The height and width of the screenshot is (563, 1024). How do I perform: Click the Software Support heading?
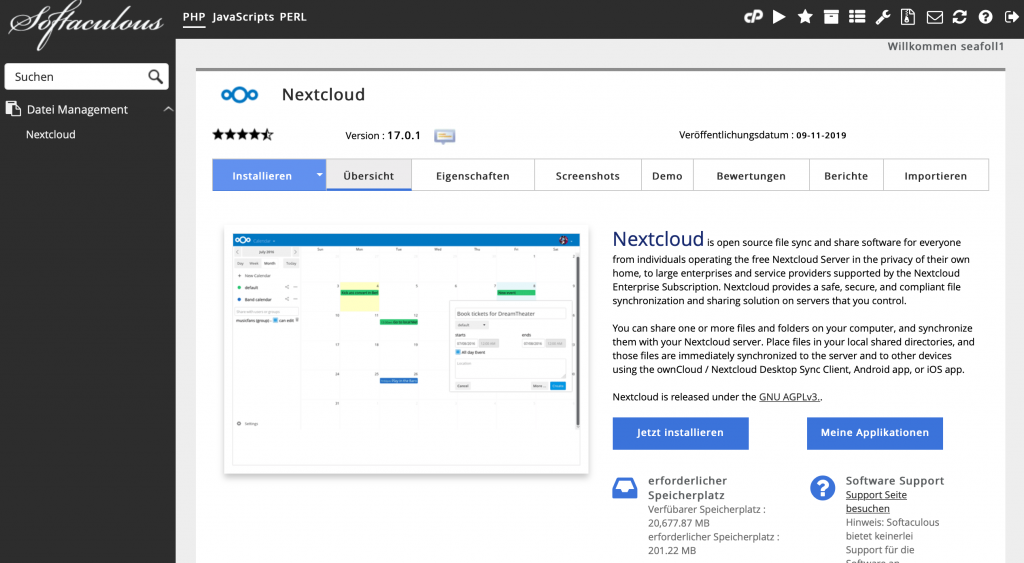point(895,481)
